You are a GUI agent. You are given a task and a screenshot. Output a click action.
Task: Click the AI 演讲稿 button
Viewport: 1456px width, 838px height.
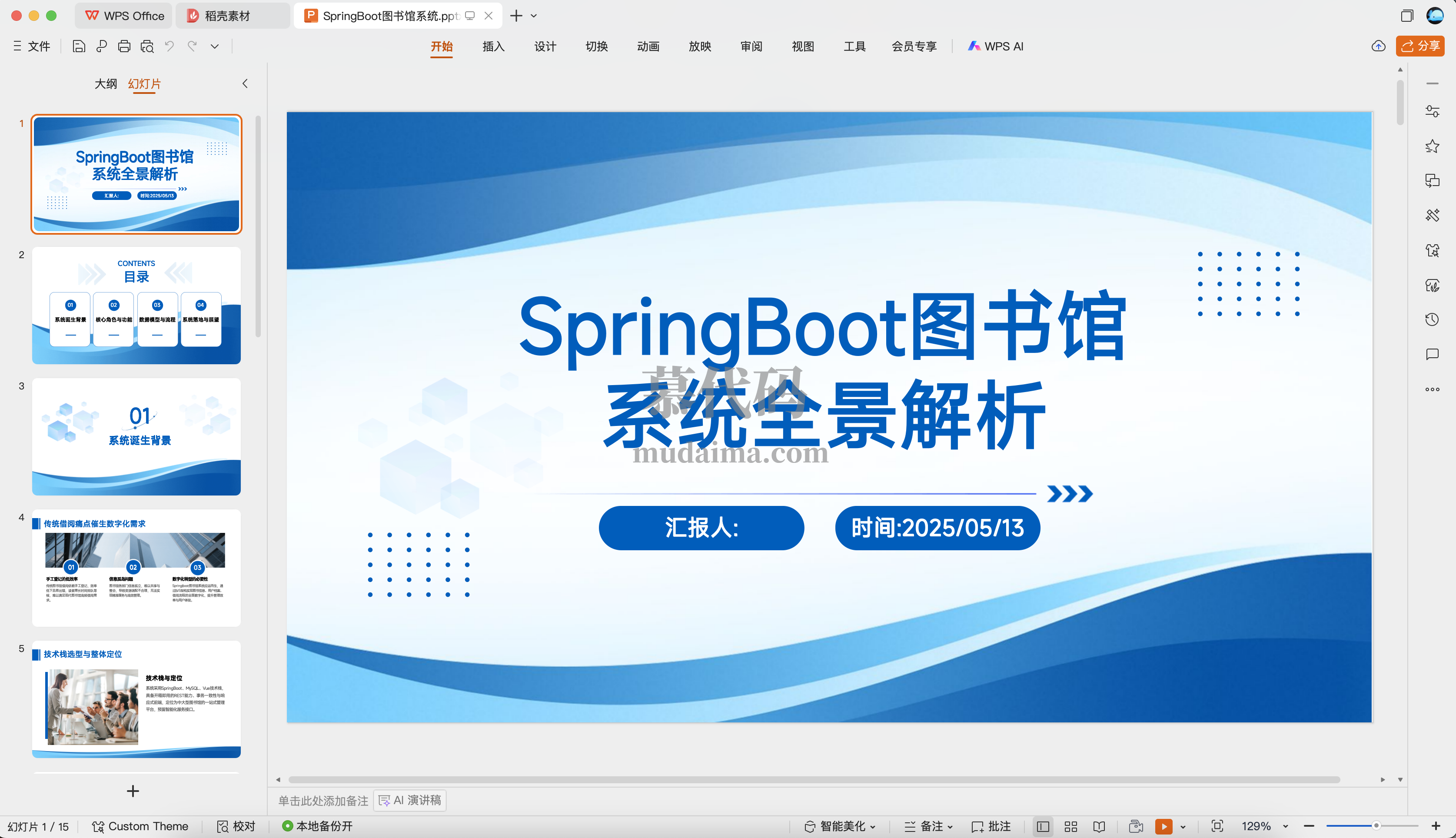(x=410, y=801)
